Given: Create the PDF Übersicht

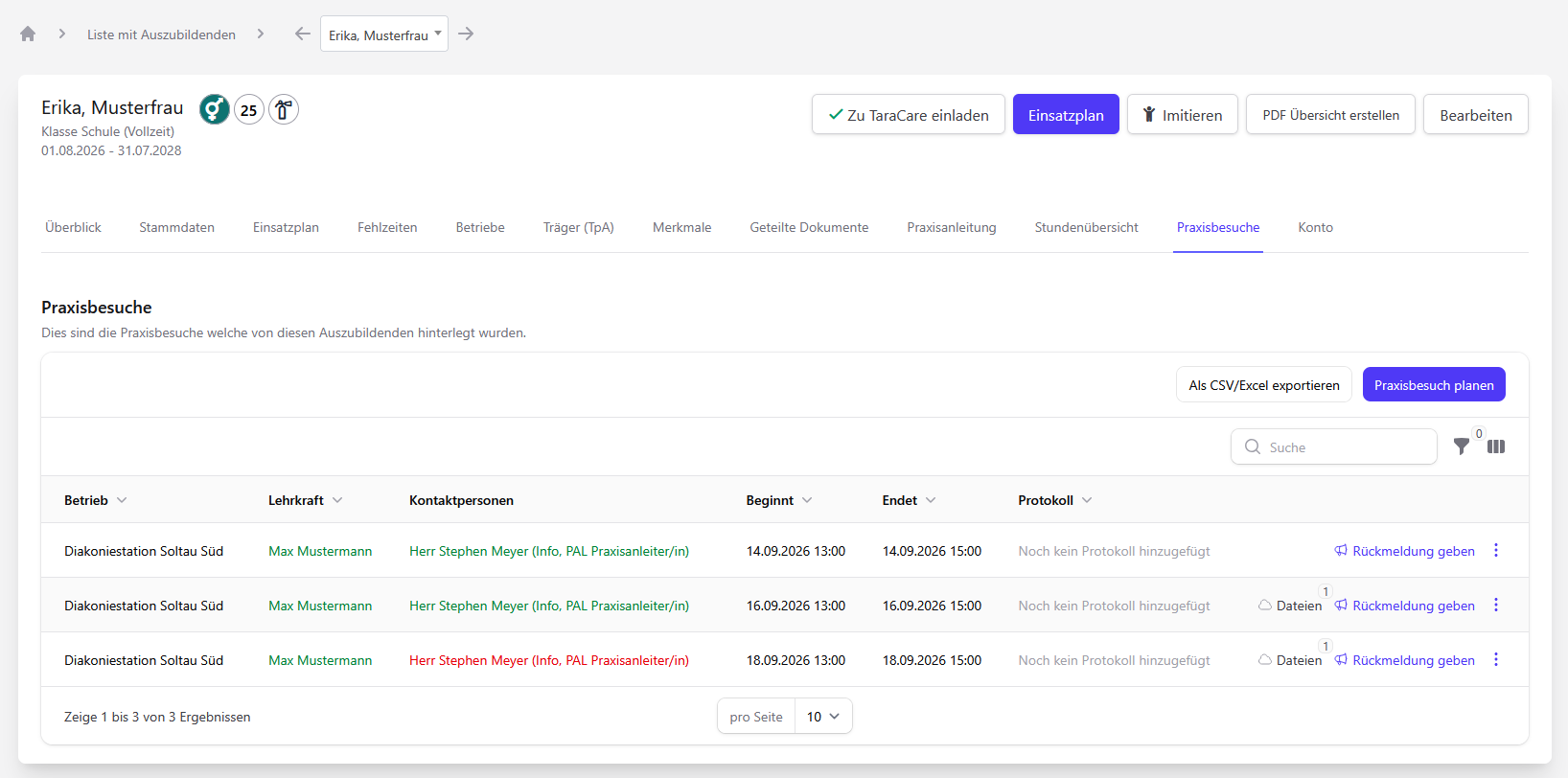Looking at the screenshot, I should [x=1330, y=114].
